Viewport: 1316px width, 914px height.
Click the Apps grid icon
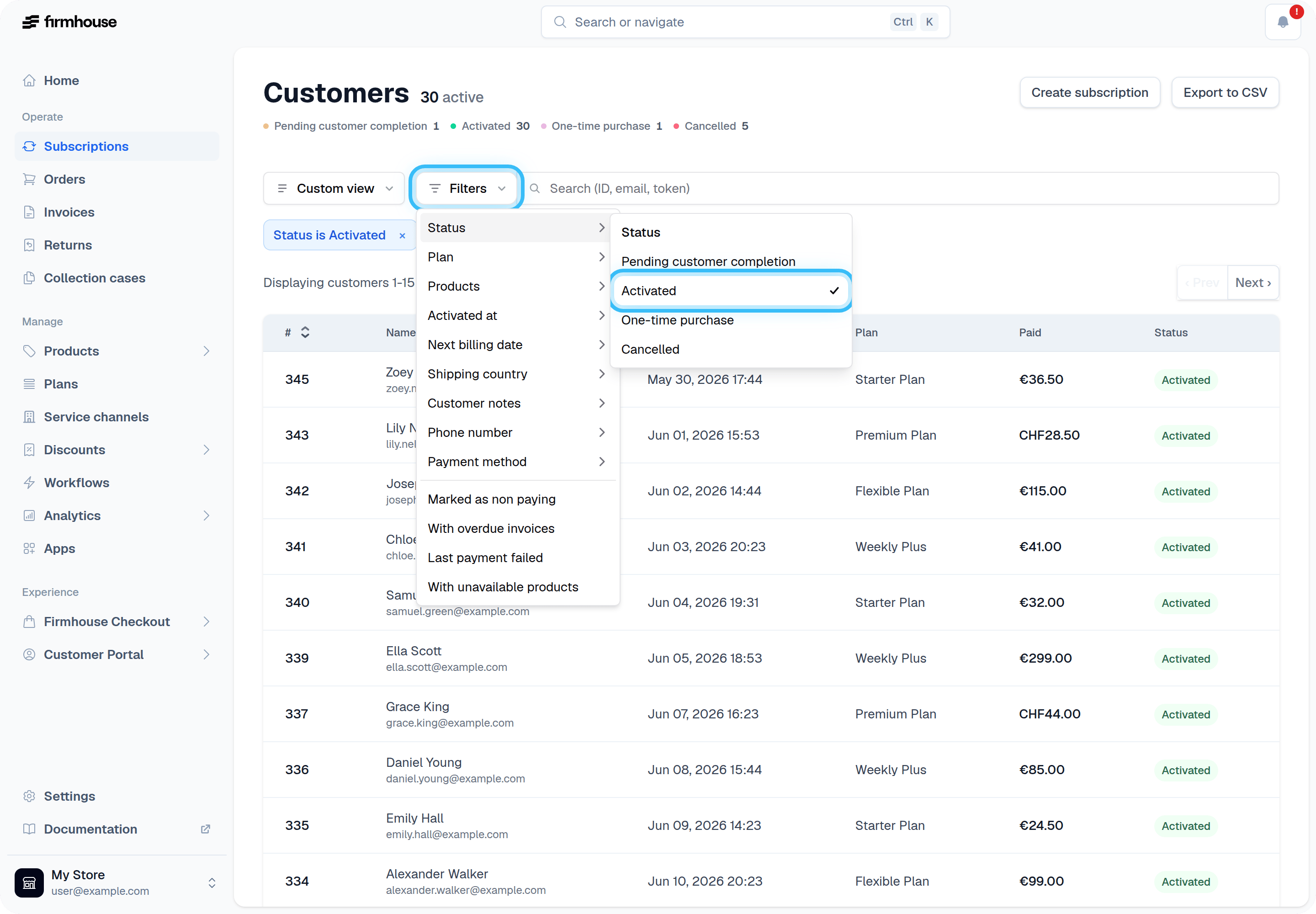coord(29,549)
